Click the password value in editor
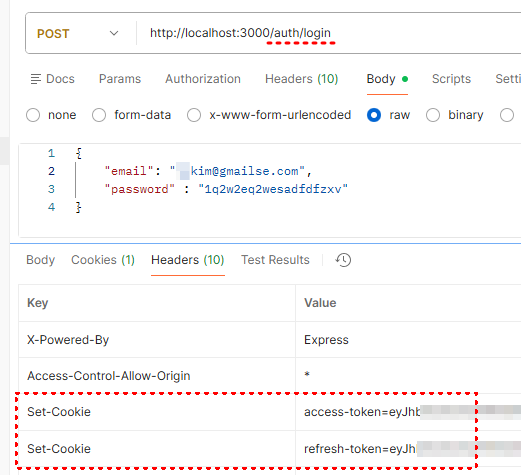The image size is (521, 475). 273,189
